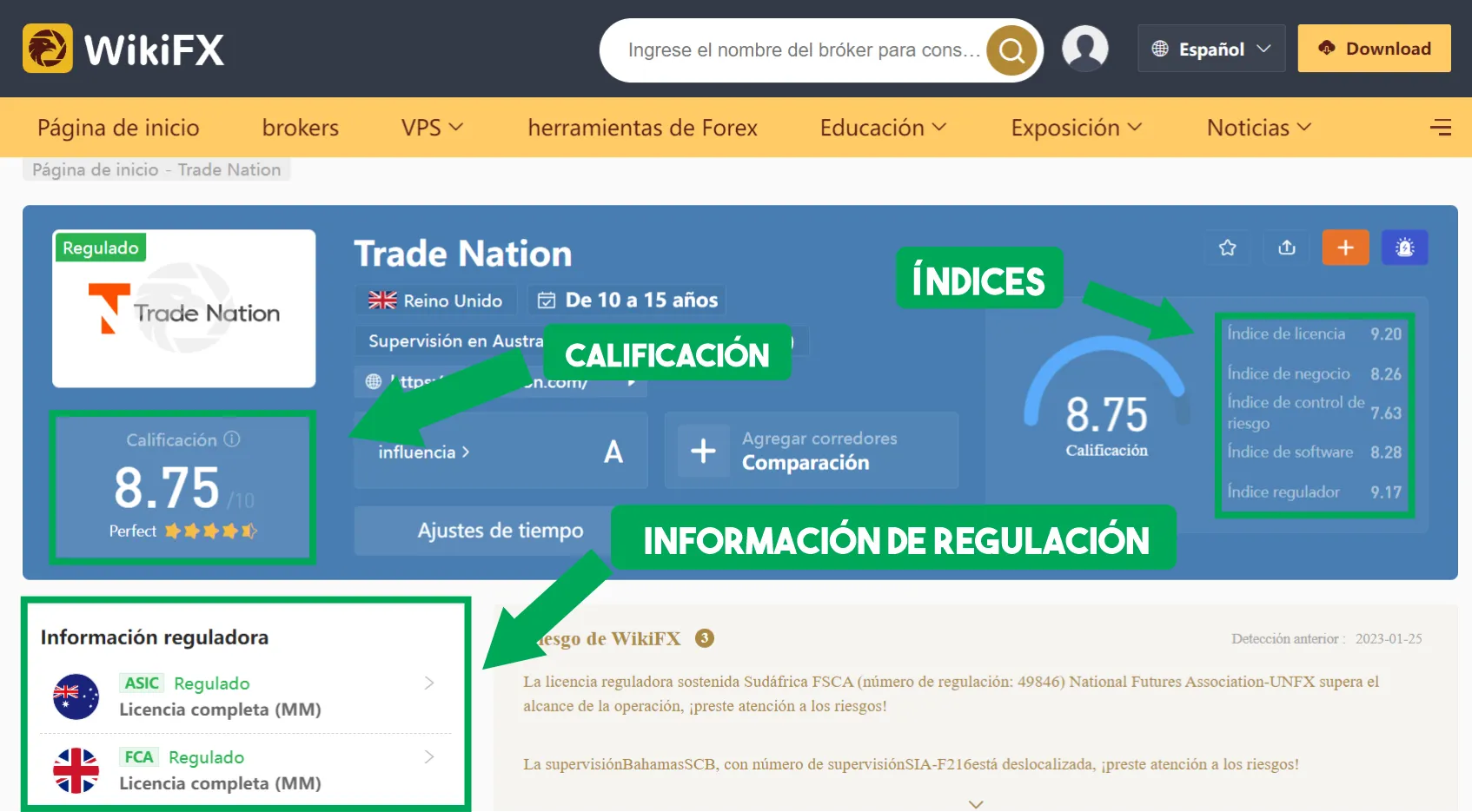
Task: Click the Regulado status badge on logo
Action: [101, 248]
